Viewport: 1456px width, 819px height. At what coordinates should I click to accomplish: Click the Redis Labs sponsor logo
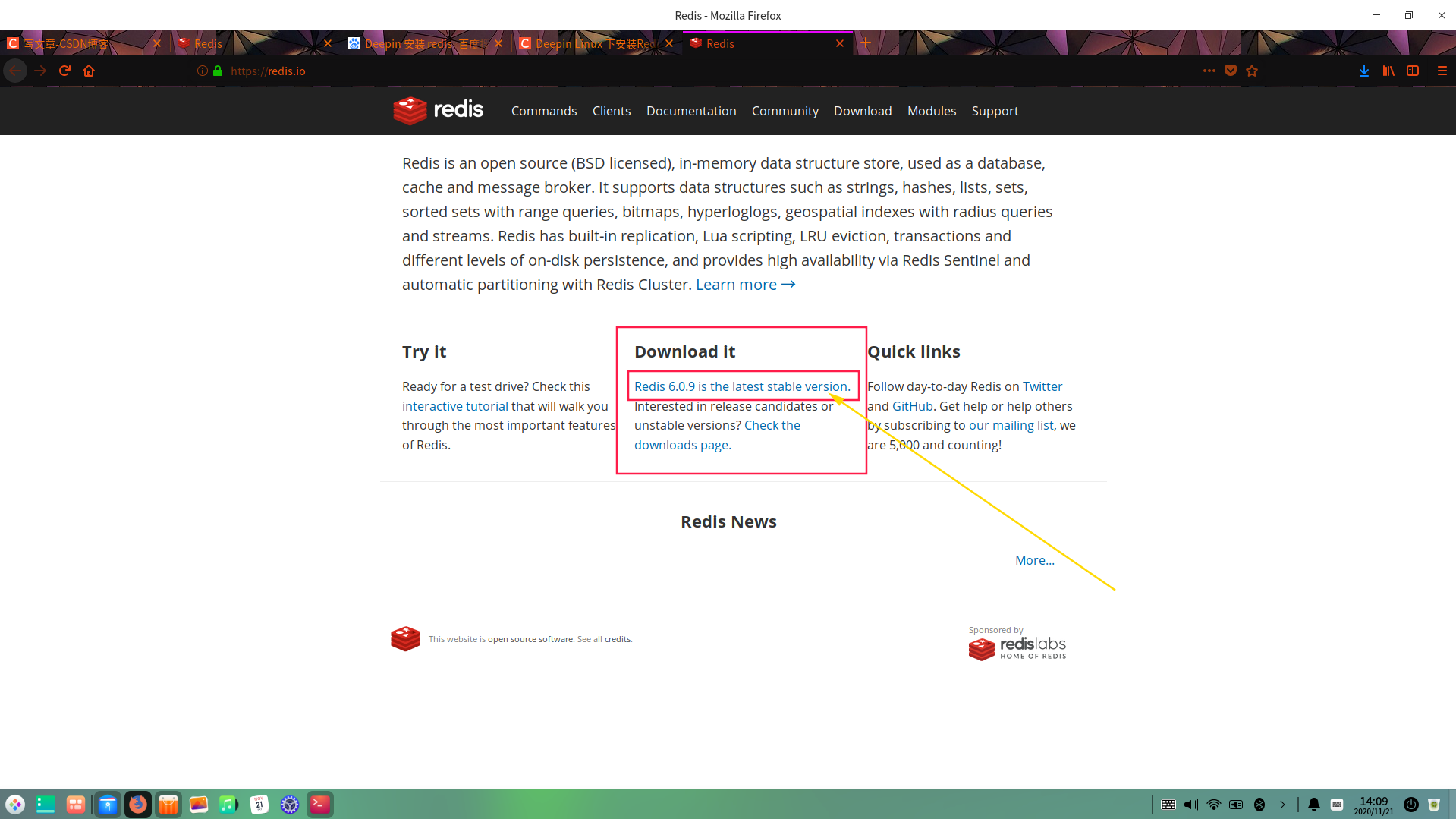[x=1017, y=648]
